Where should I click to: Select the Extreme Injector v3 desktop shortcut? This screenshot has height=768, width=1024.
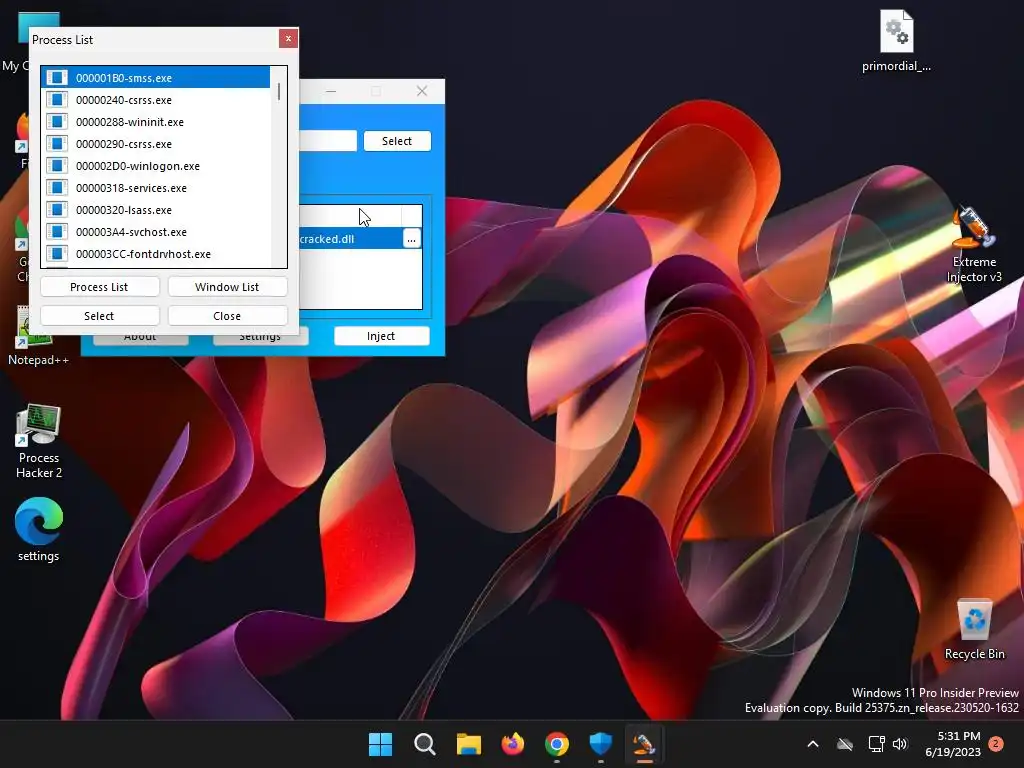click(x=974, y=245)
